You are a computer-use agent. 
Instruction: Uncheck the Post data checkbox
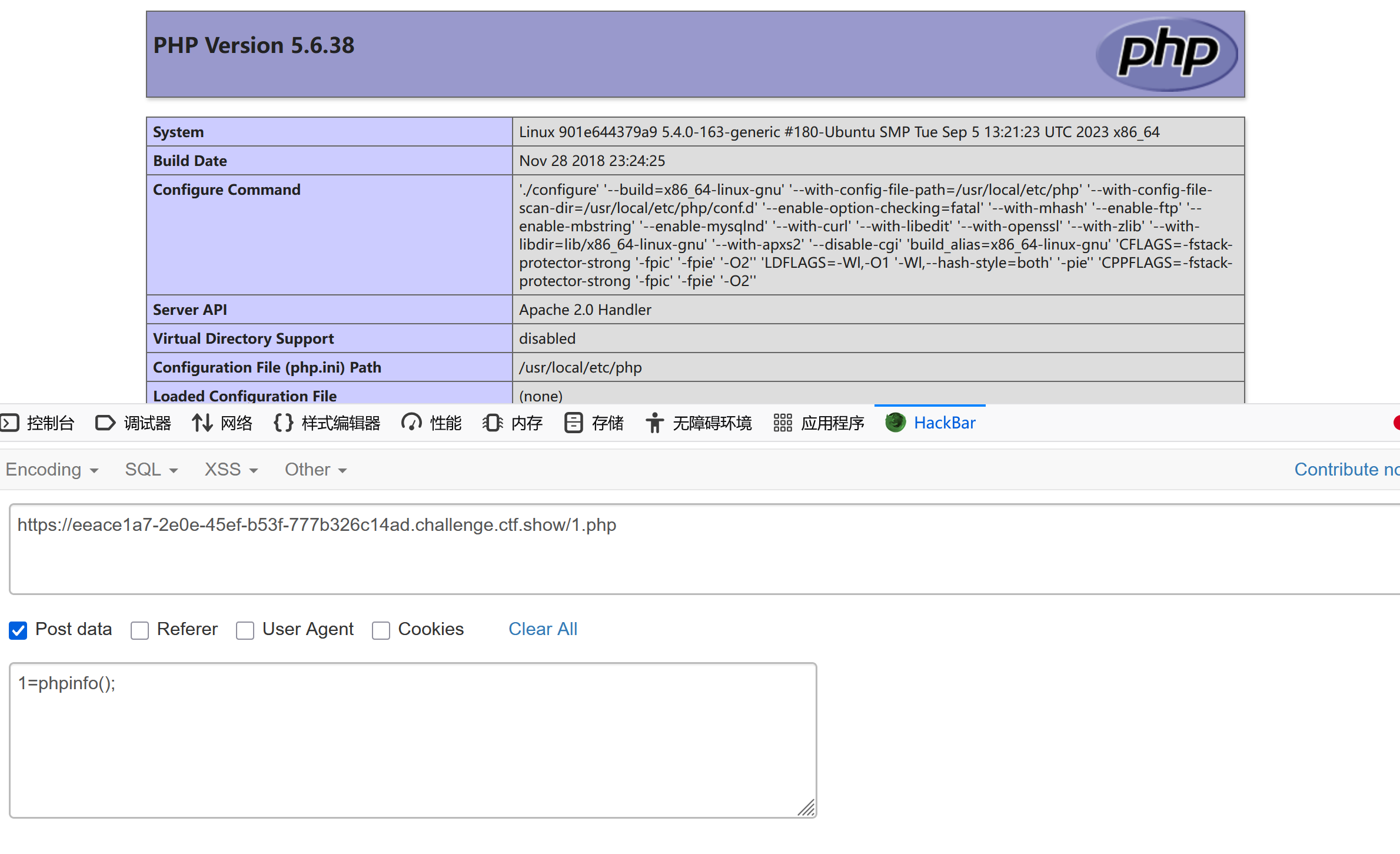[18, 630]
